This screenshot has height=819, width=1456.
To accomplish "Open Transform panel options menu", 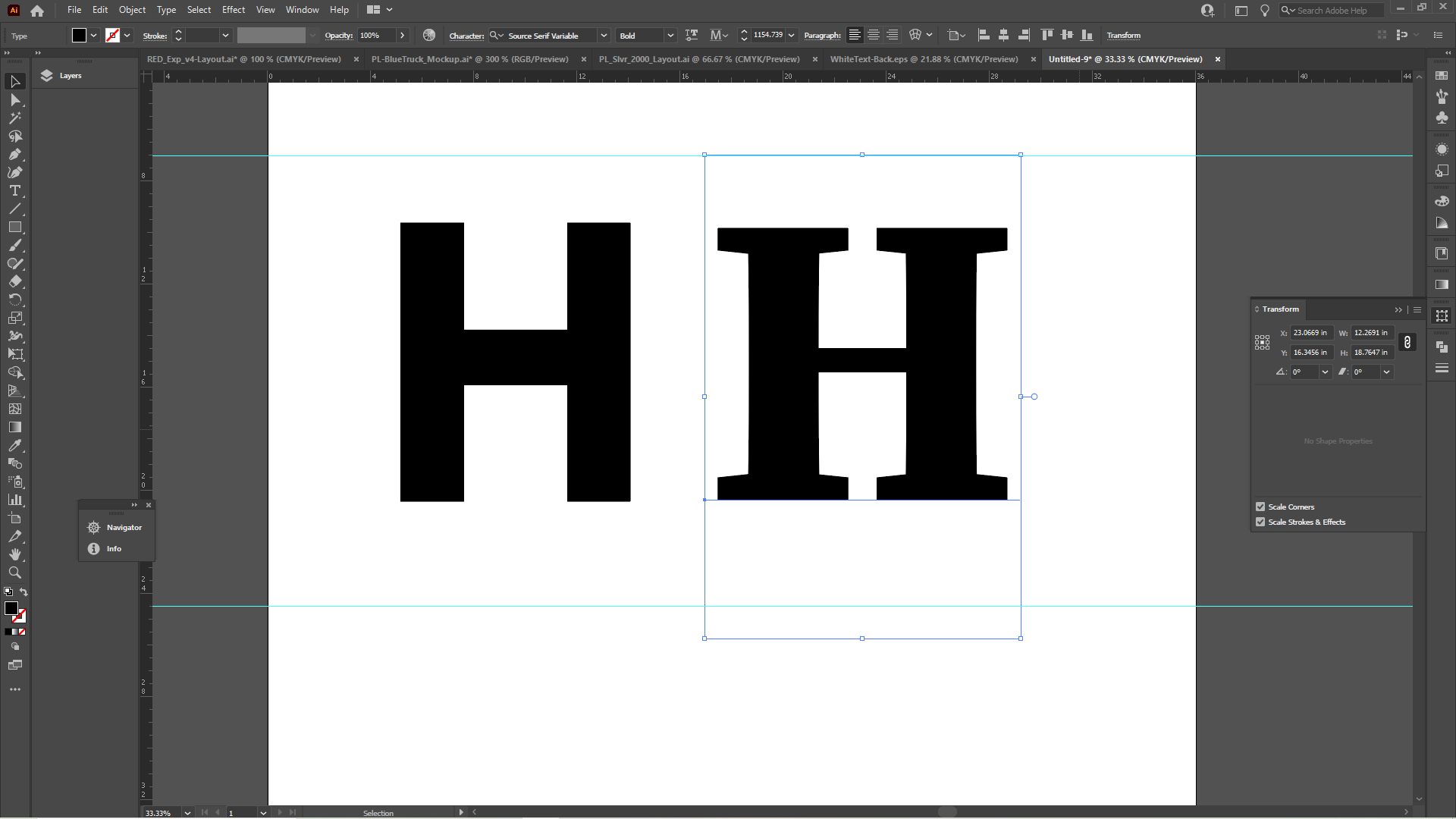I will pyautogui.click(x=1417, y=309).
